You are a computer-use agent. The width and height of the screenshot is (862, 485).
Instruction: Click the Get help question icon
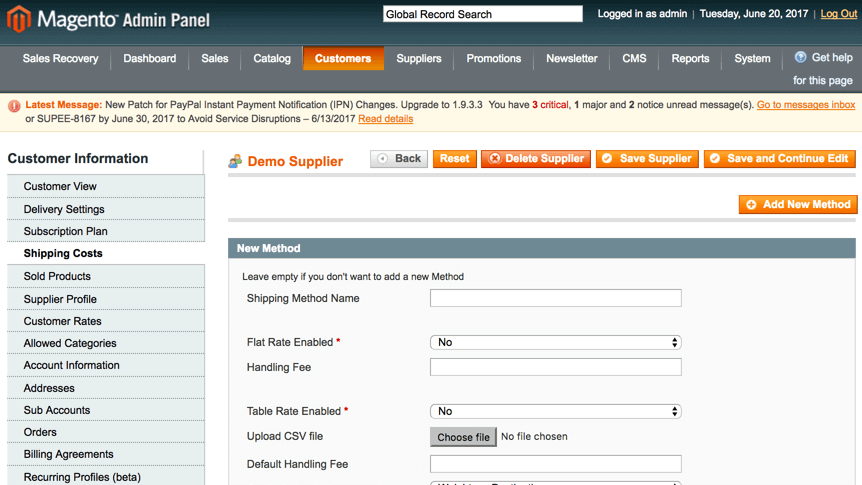[800, 58]
